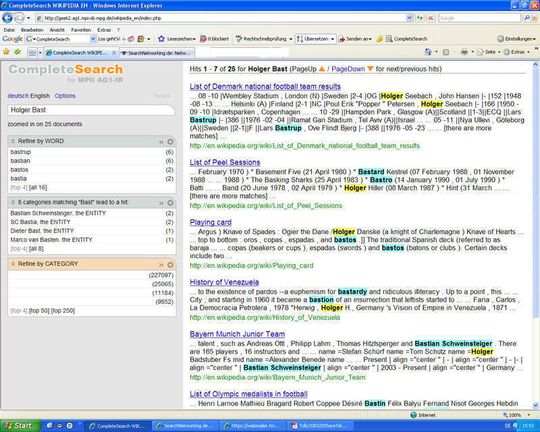
Task: Open the Extras tools dropdown in command bar
Action: tap(516, 52)
